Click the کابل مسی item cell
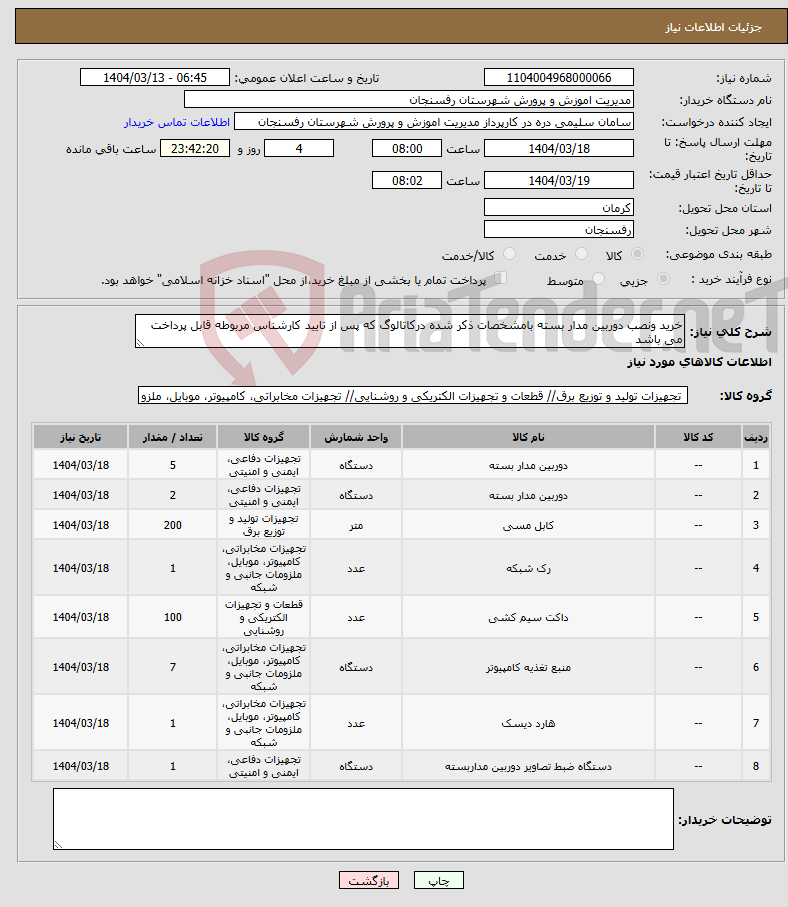This screenshot has height=907, width=788. coord(528,525)
